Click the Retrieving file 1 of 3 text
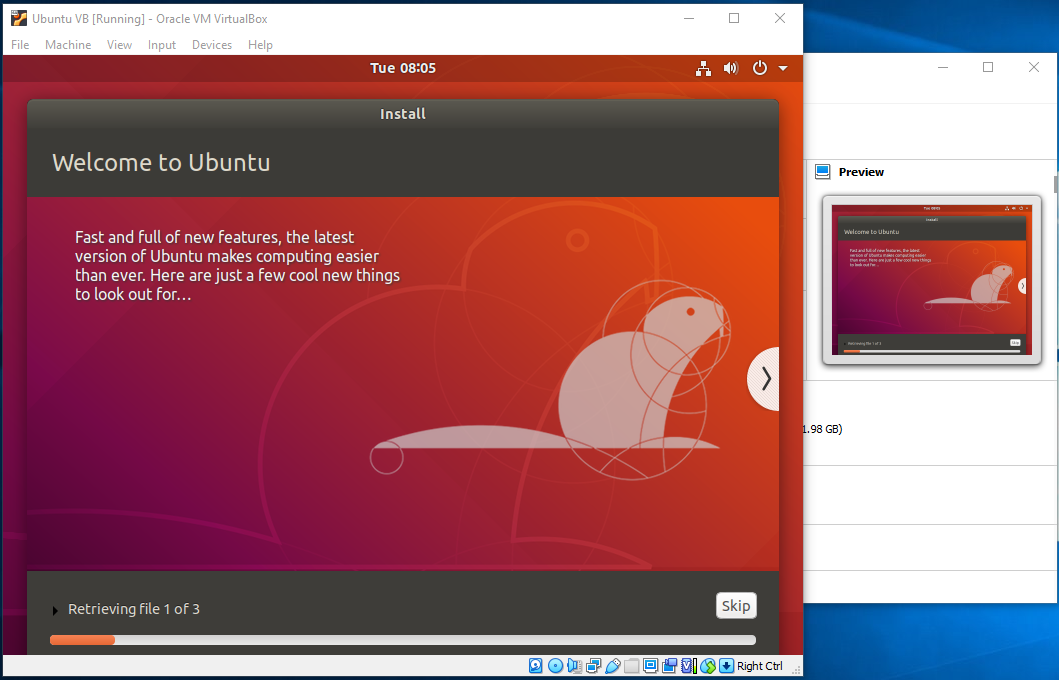The height and width of the screenshot is (680, 1059). click(134, 609)
